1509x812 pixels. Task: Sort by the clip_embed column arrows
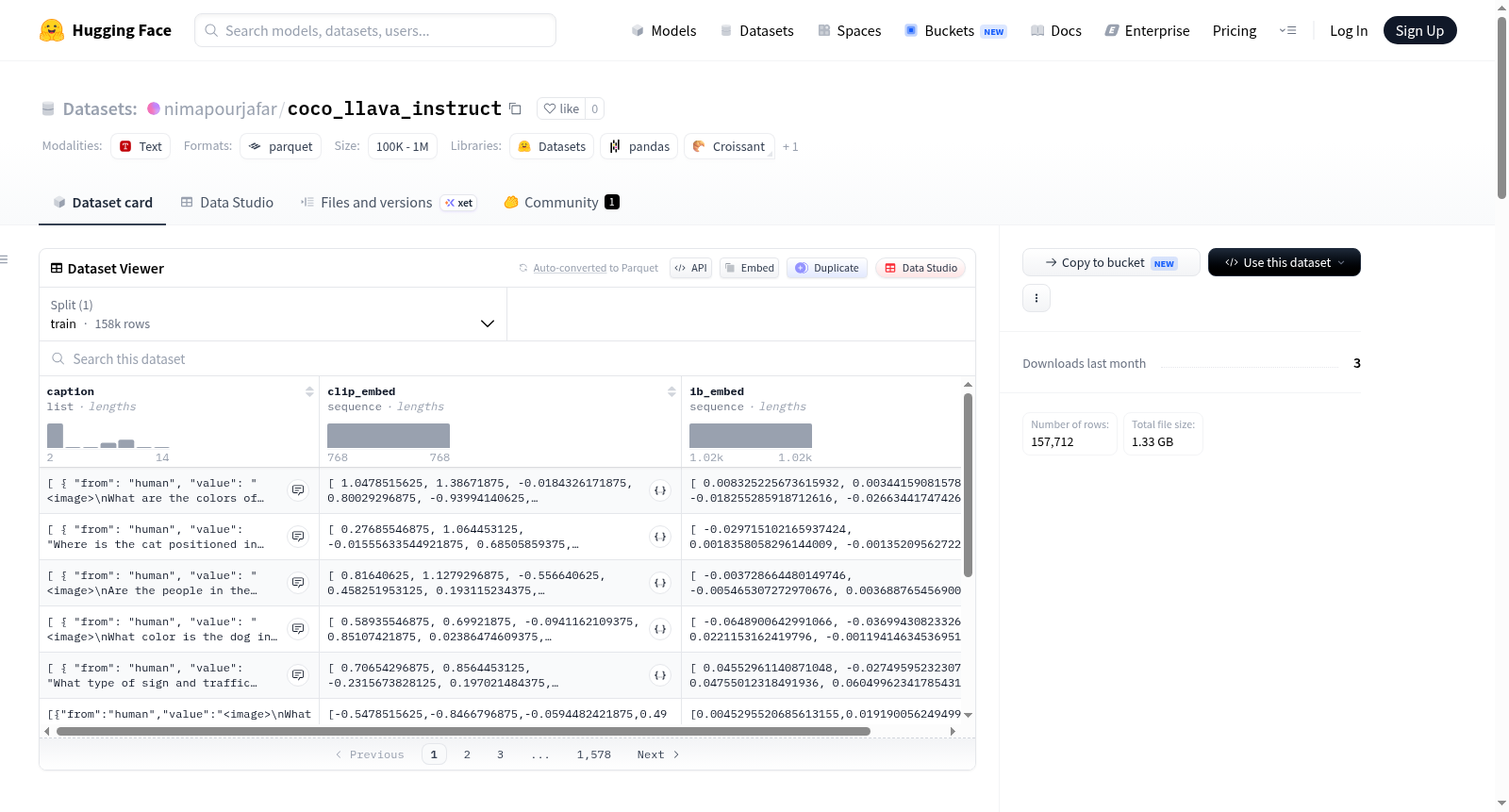pyautogui.click(x=672, y=391)
